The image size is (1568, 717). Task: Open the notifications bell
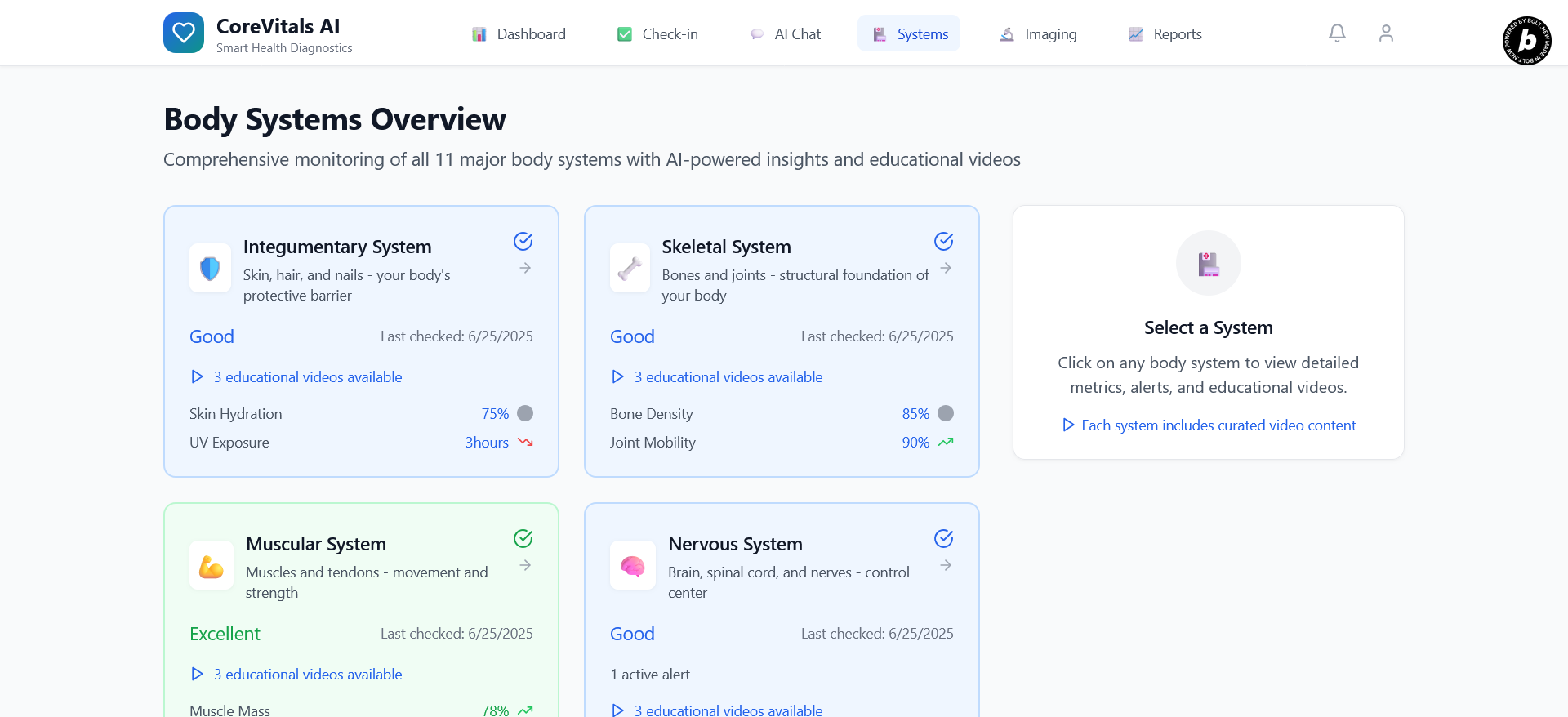click(1337, 33)
